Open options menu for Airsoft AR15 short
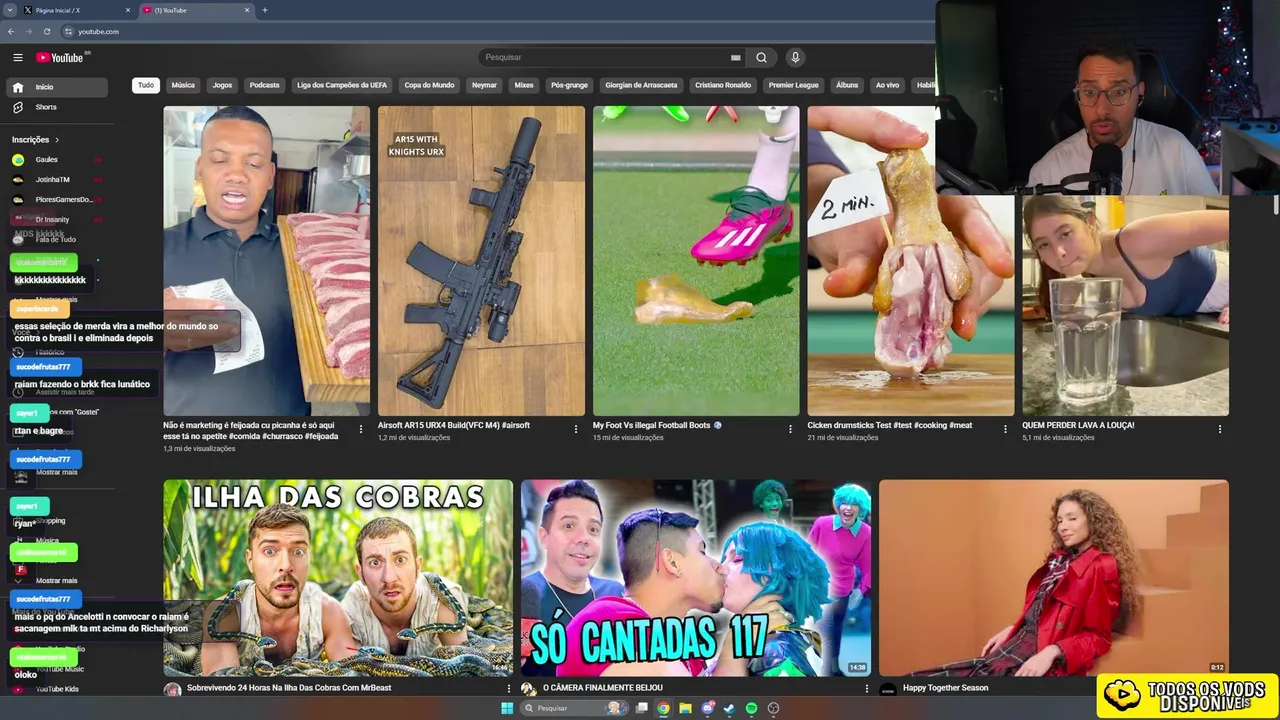This screenshot has width=1280, height=720. coord(576,429)
